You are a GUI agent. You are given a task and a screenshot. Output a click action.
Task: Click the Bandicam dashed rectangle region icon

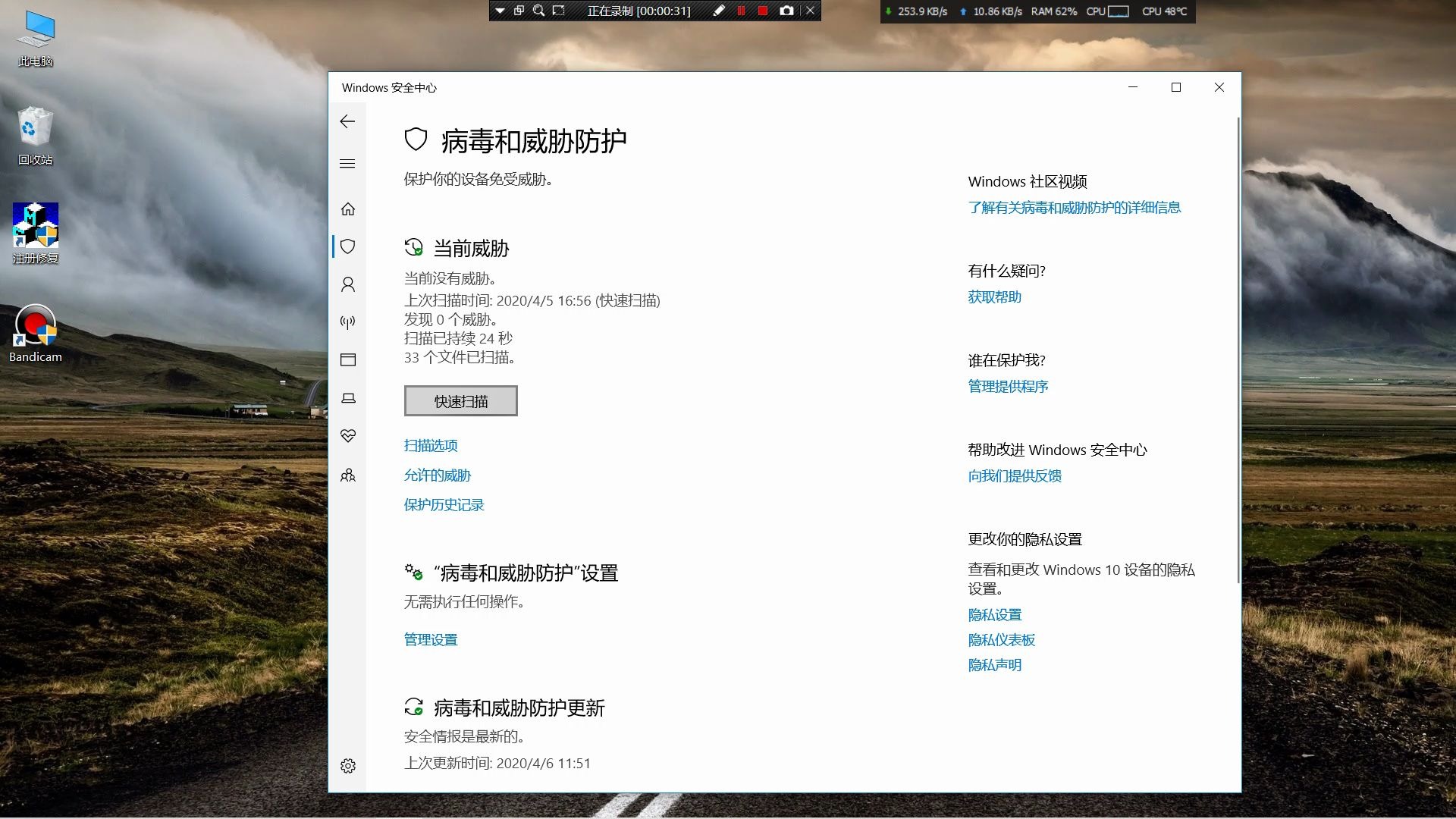click(x=559, y=11)
